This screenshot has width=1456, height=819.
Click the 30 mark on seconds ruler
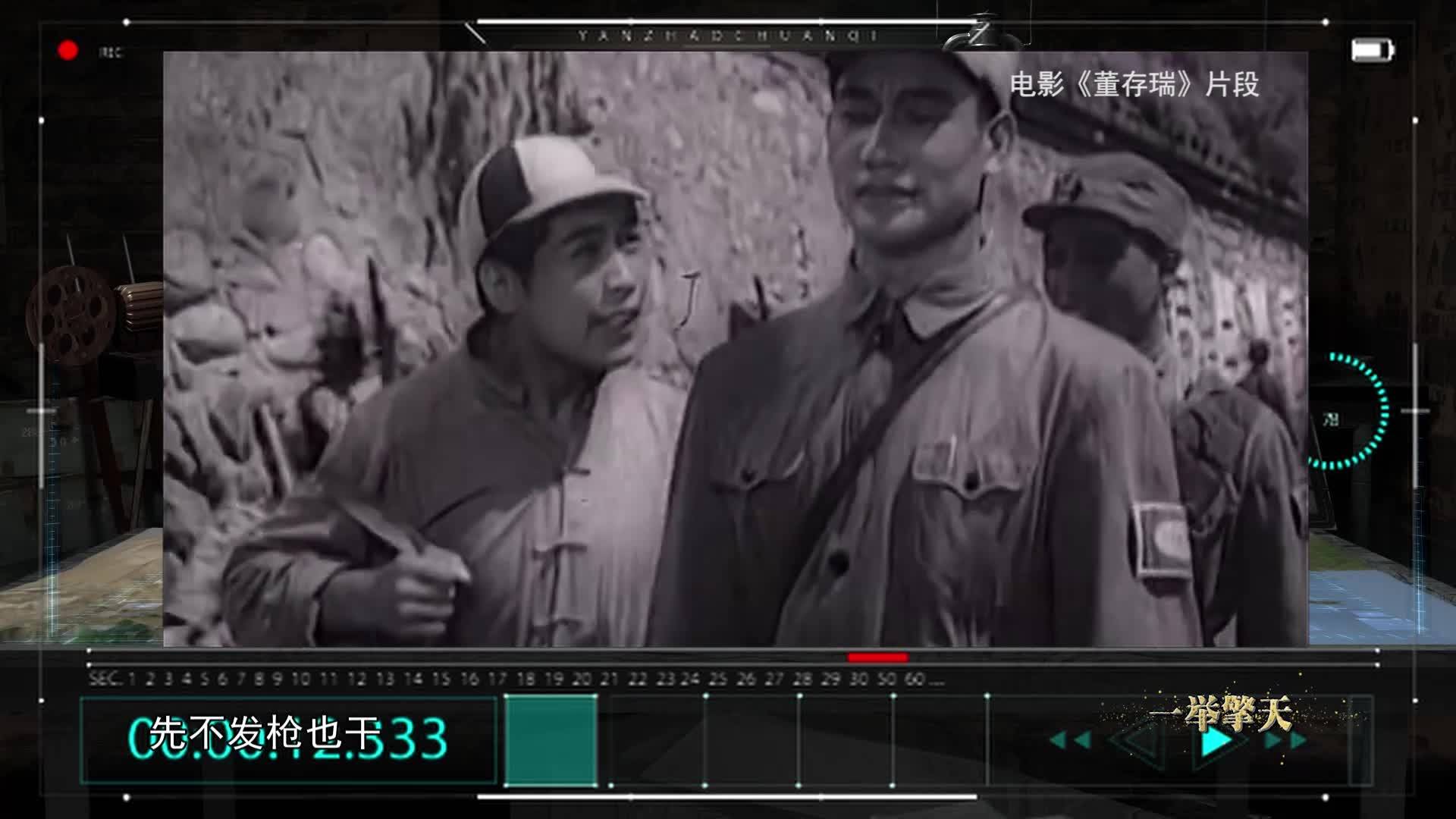coord(858,679)
